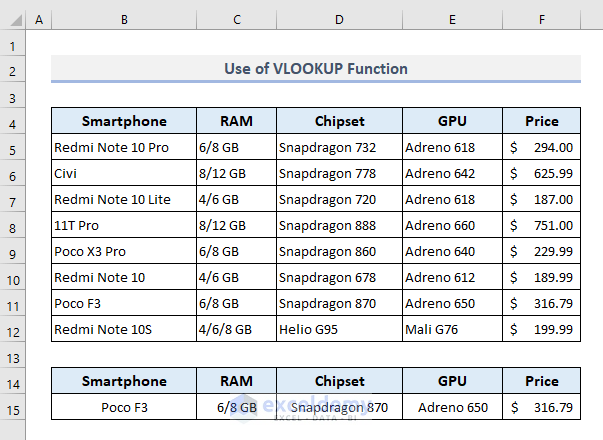Select the Redmi Note 10 Pro cell
Image resolution: width=603 pixels, height=440 pixels.
point(123,147)
